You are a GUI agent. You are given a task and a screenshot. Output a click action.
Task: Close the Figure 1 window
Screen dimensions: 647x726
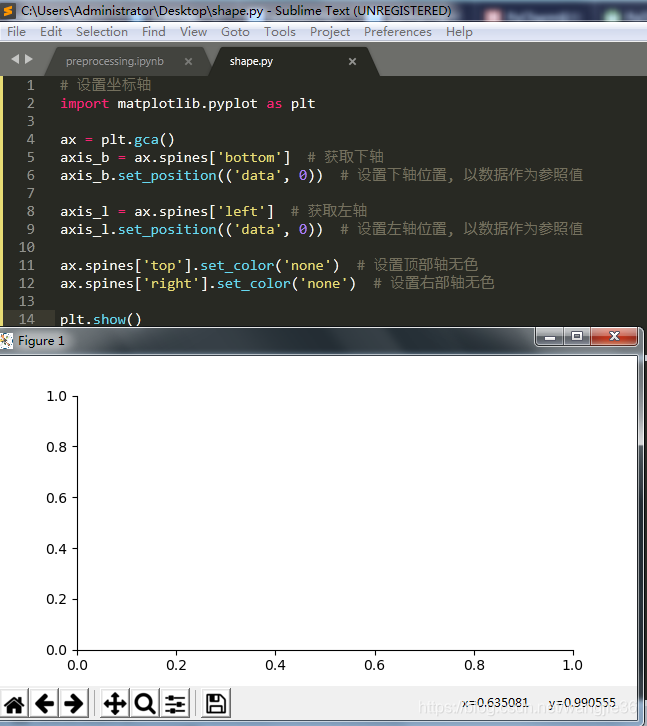[614, 337]
